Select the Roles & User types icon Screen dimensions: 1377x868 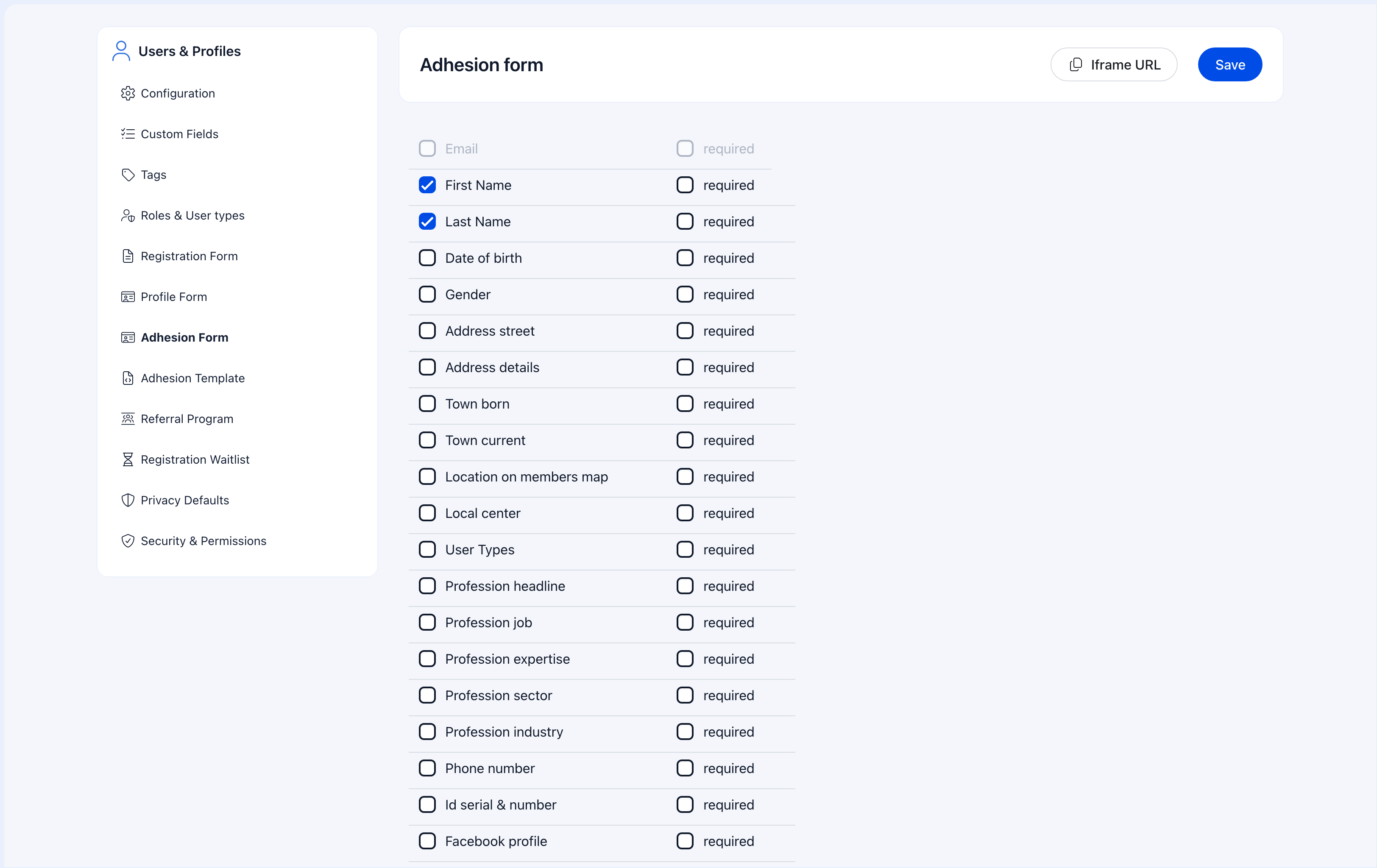(128, 215)
